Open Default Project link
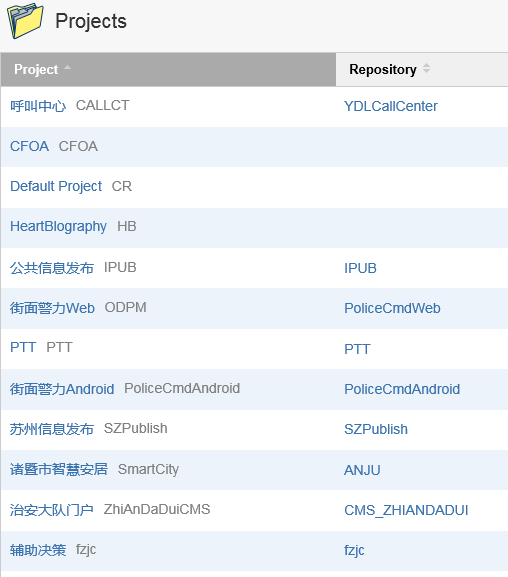Screen dimensions: 508x577 pyautogui.click(x=56, y=186)
